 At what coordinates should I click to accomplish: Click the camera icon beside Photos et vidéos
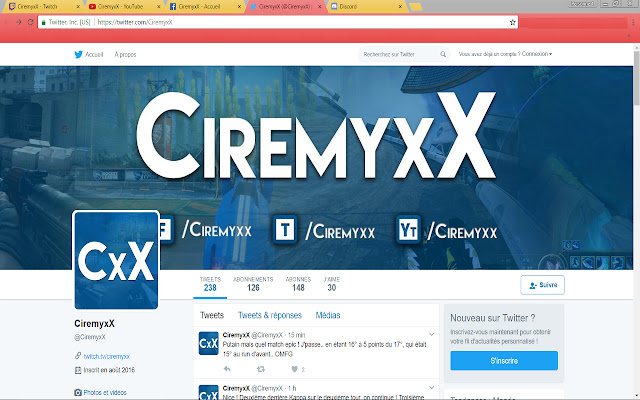(78, 392)
